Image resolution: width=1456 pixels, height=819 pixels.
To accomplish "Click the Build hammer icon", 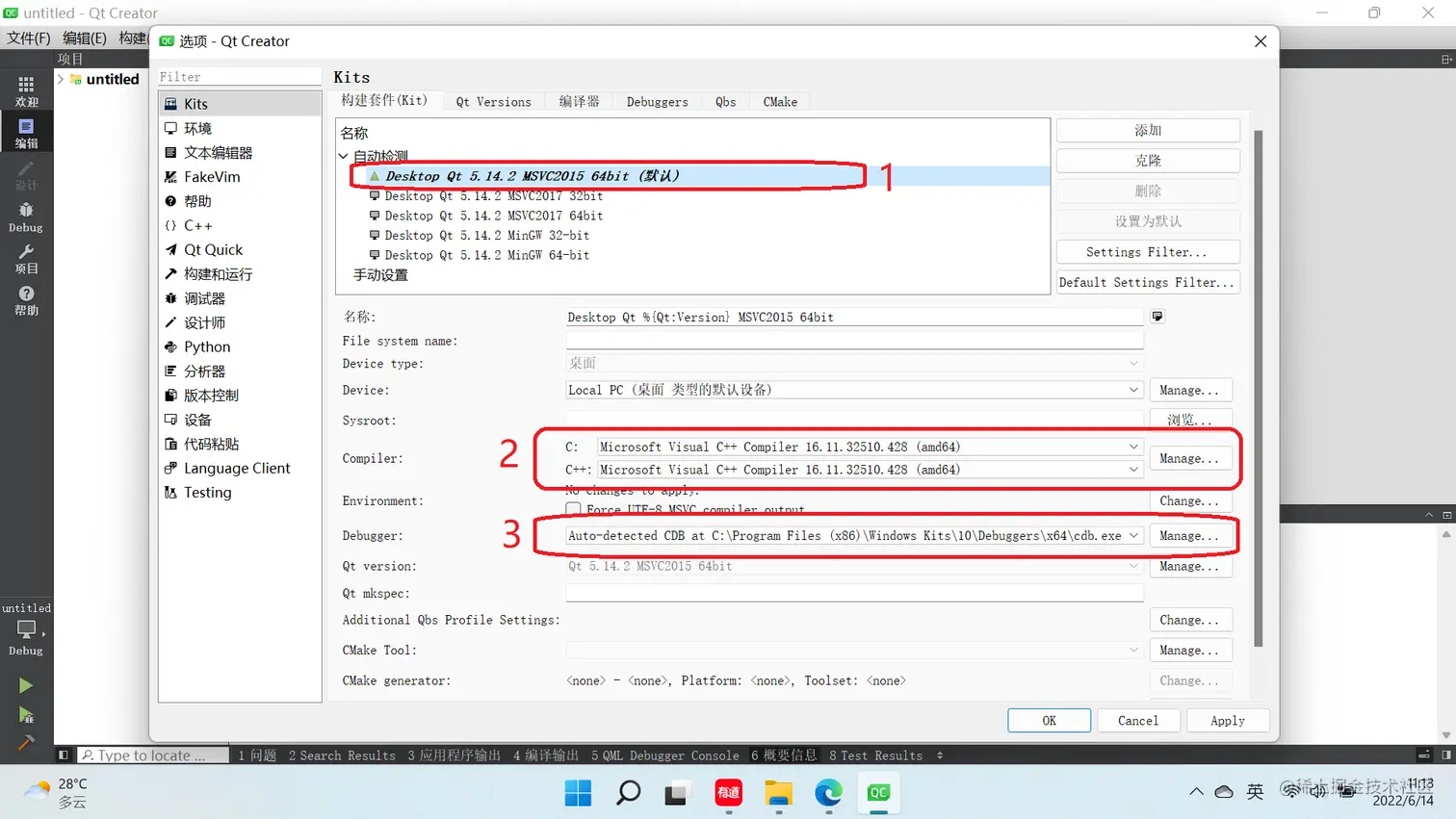I will coord(26,742).
